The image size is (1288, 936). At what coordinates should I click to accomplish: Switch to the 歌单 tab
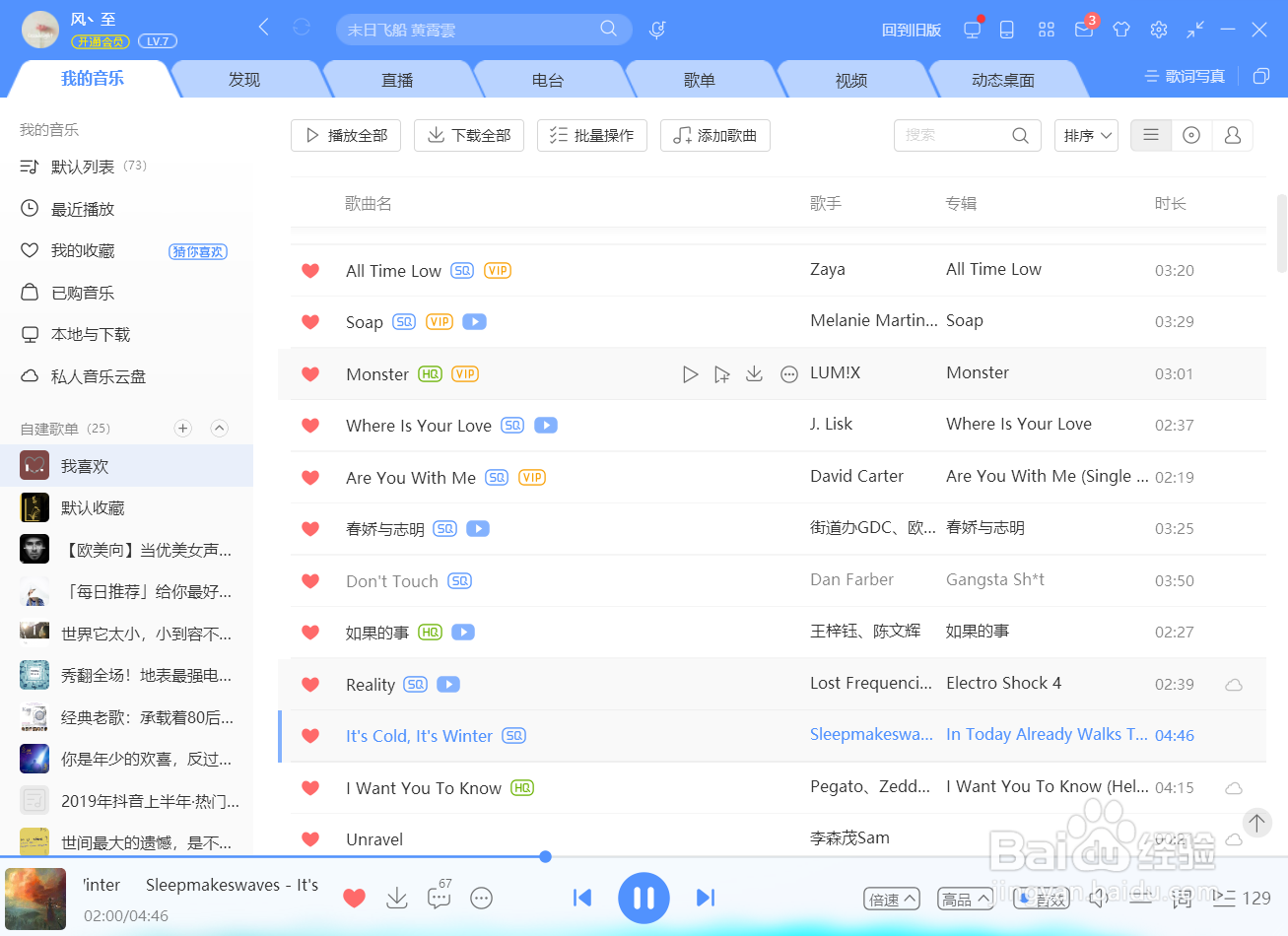[x=700, y=80]
